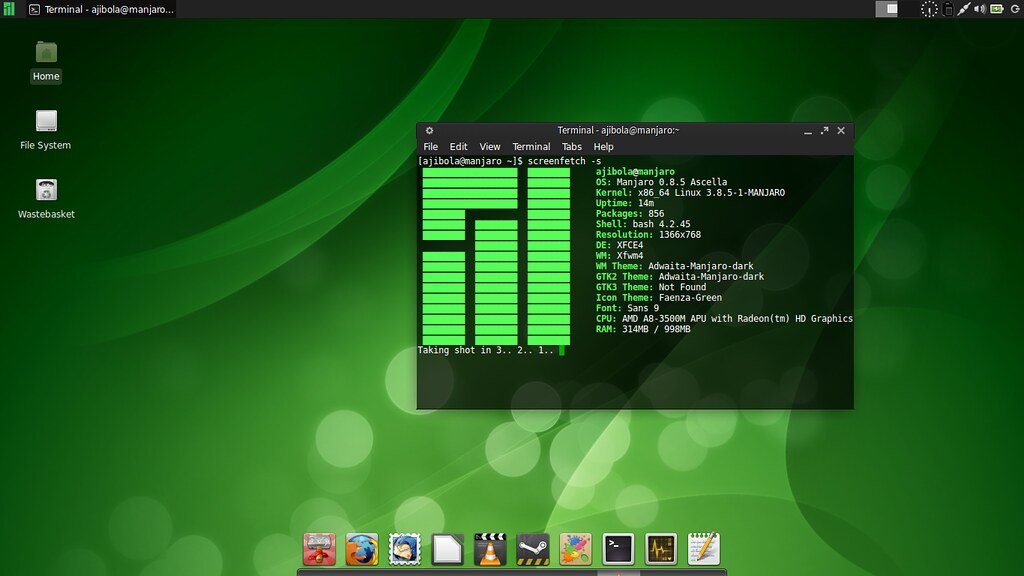1024x576 pixels.
Task: Launch Firefox from the dock
Action: 362,549
